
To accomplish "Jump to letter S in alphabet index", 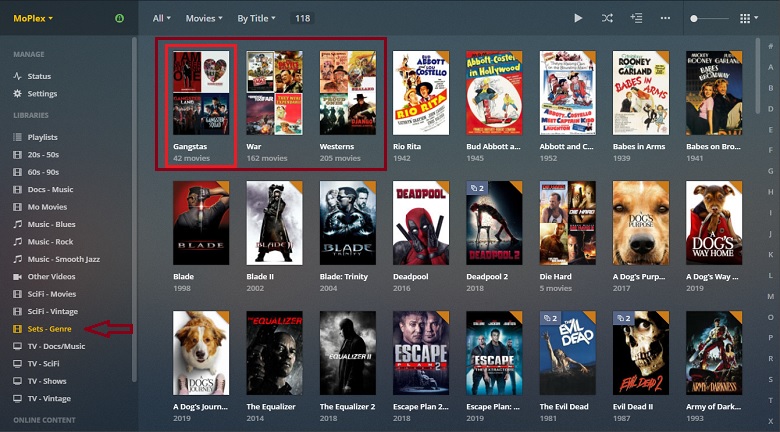I will click(x=771, y=380).
